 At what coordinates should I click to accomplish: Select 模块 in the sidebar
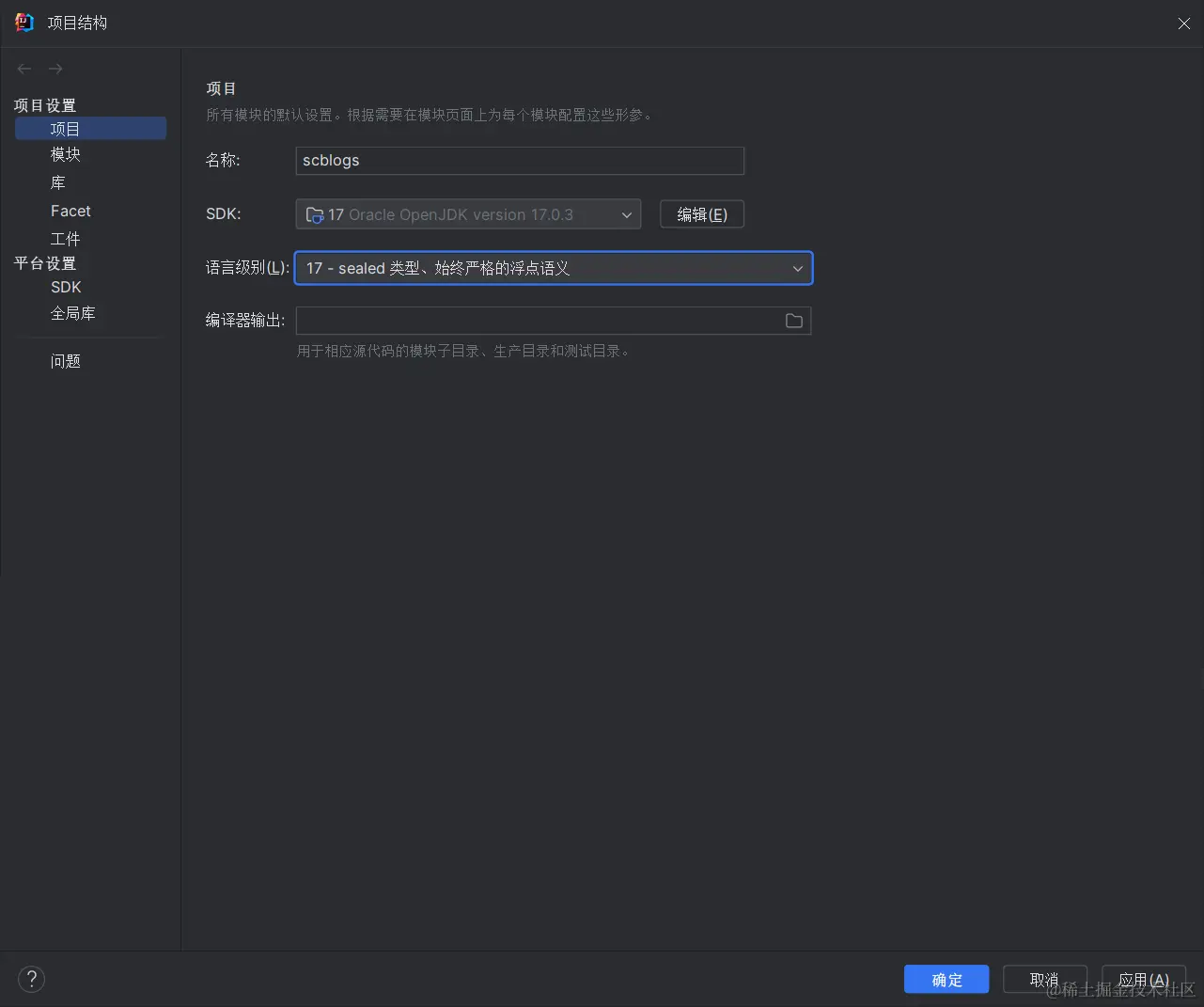(x=65, y=154)
